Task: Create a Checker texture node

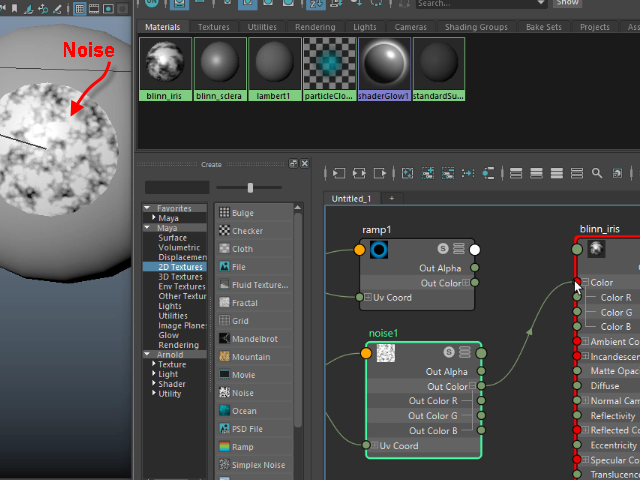Action: coord(247,231)
